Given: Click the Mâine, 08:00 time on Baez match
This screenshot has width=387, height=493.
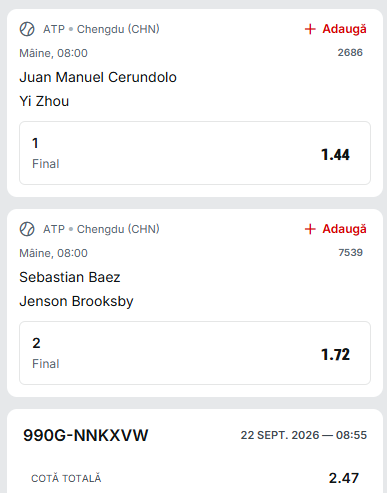Looking at the screenshot, I should point(53,253).
